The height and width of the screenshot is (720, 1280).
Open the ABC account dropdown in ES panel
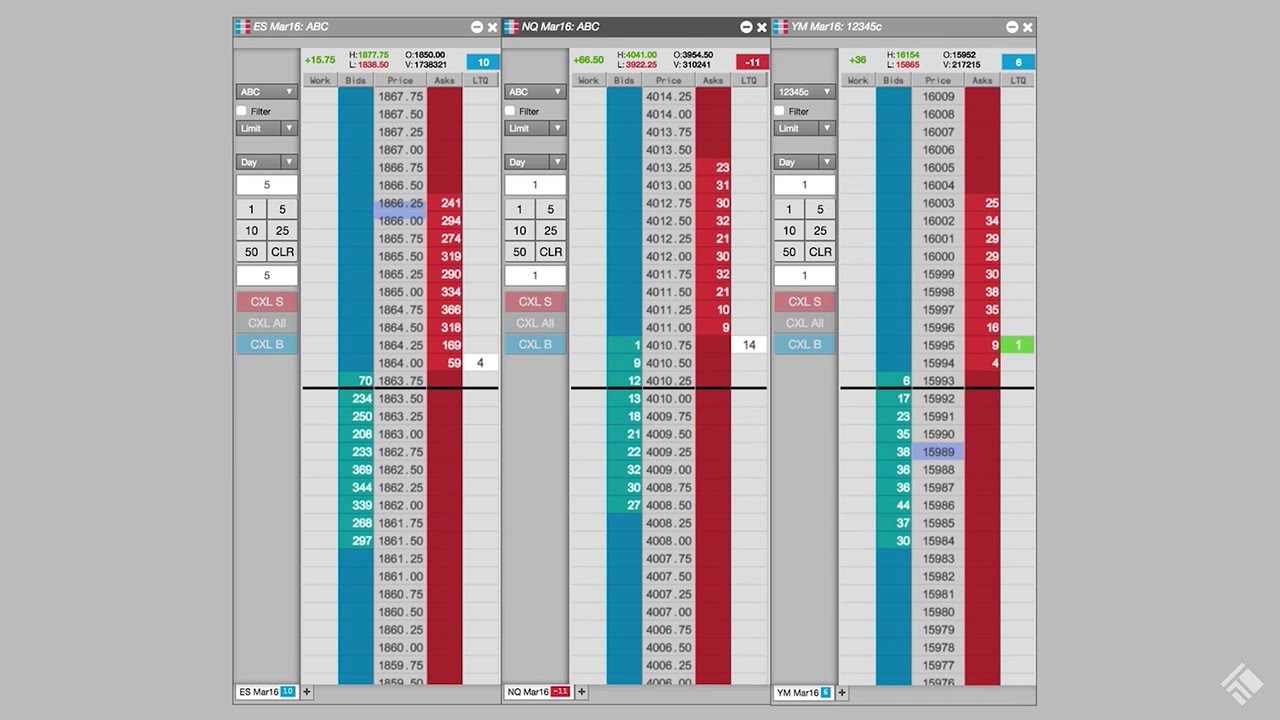tap(267, 92)
